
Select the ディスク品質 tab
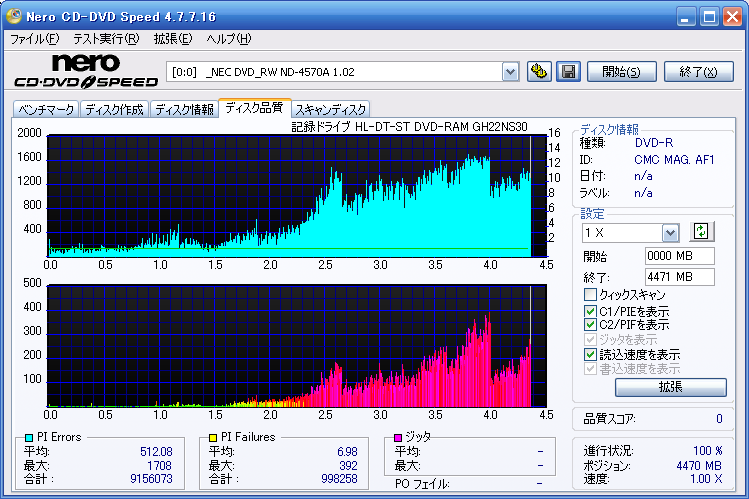pyautogui.click(x=254, y=108)
